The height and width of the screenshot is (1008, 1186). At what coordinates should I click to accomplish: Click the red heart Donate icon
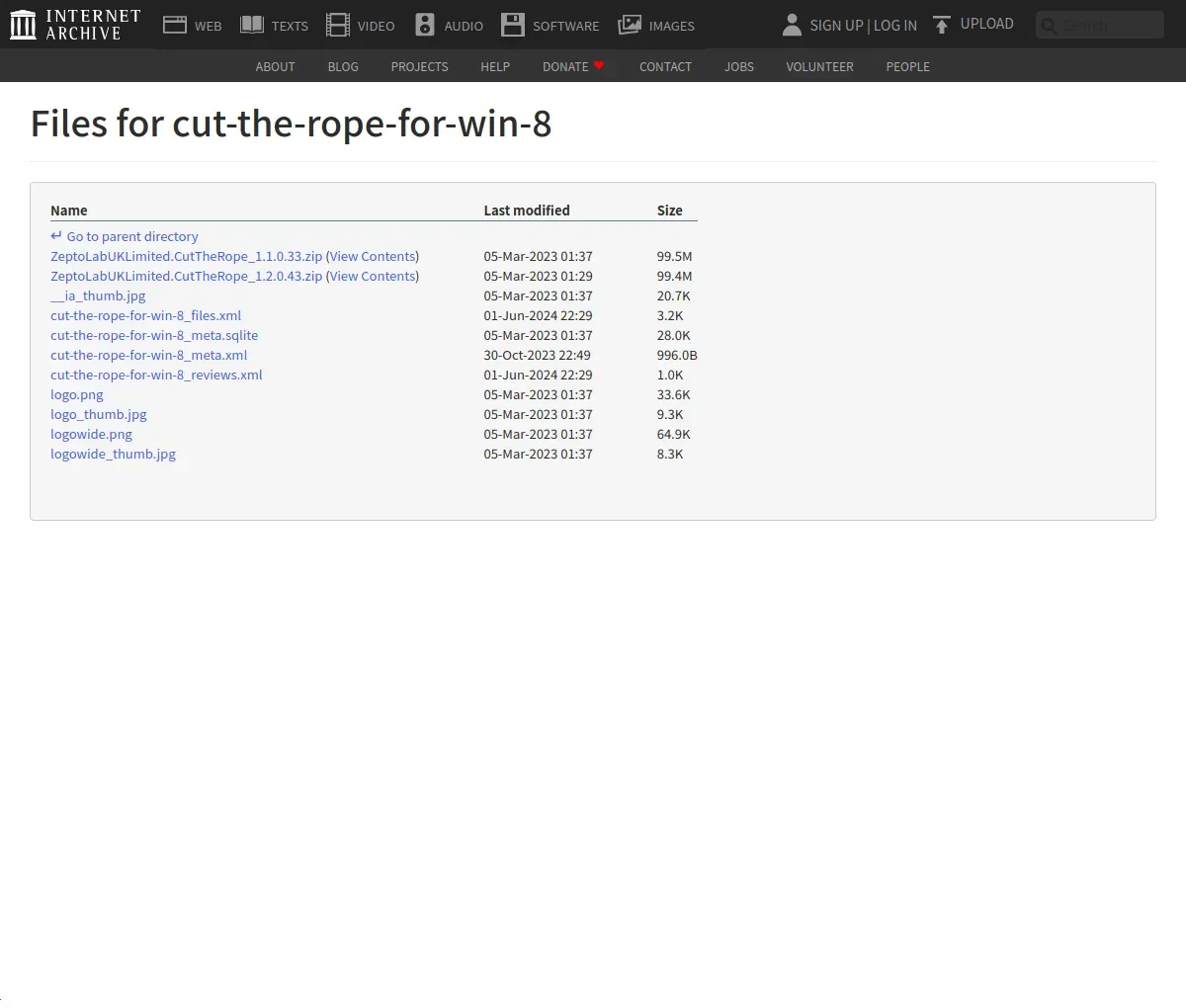pyautogui.click(x=599, y=65)
